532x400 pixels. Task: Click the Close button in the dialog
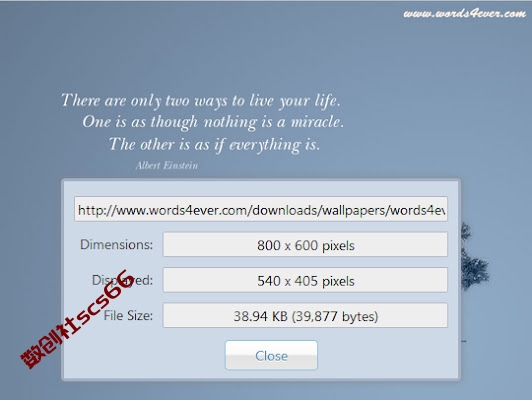click(x=271, y=355)
